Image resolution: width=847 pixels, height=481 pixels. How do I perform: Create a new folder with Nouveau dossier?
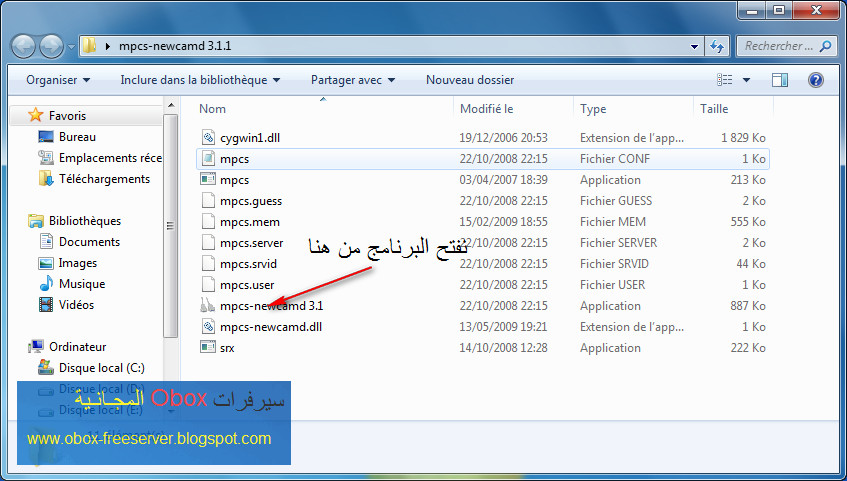pyautogui.click(x=470, y=80)
